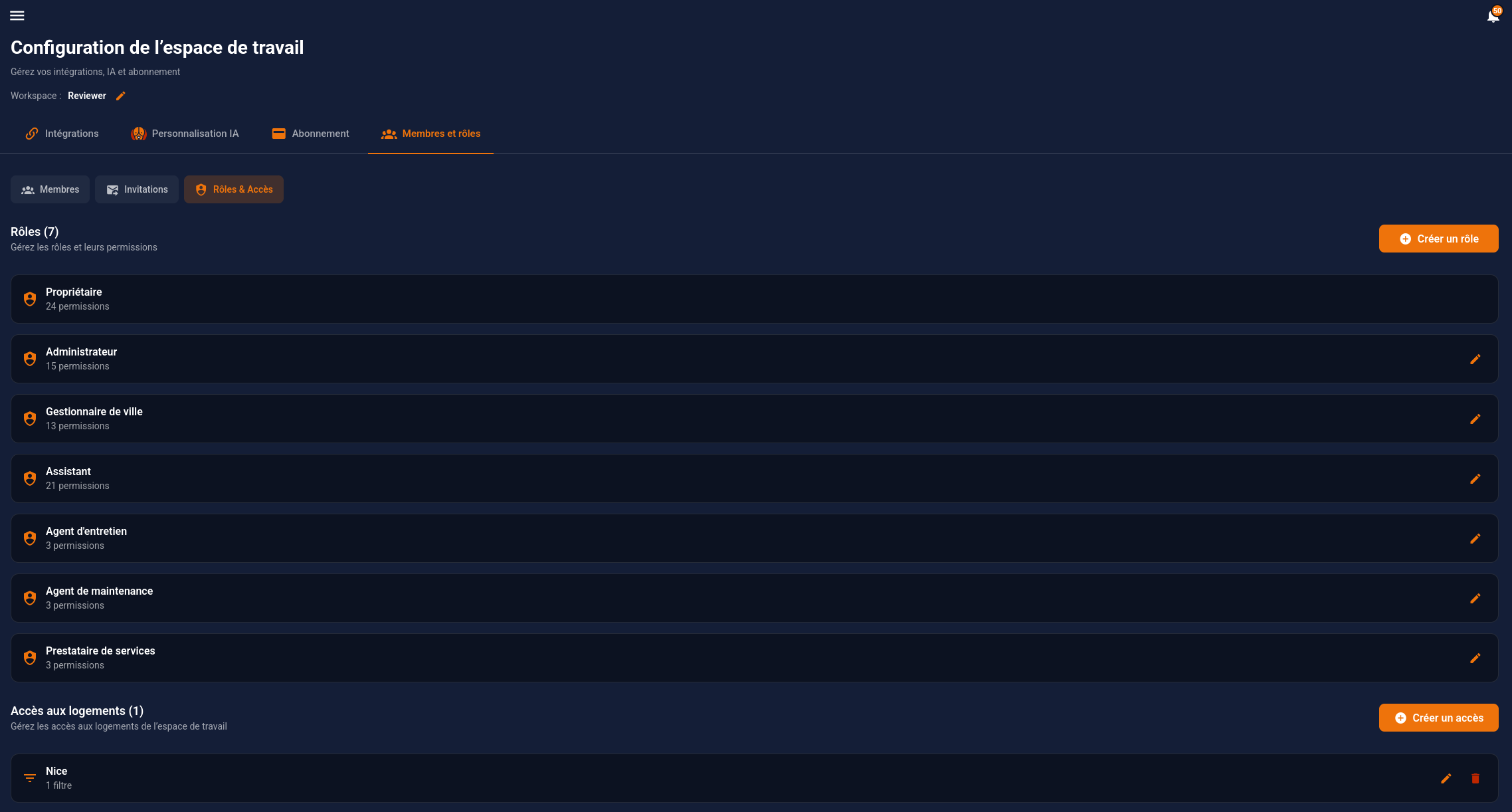
Task: Select the Rôles & Accès sub-tab
Action: point(234,189)
